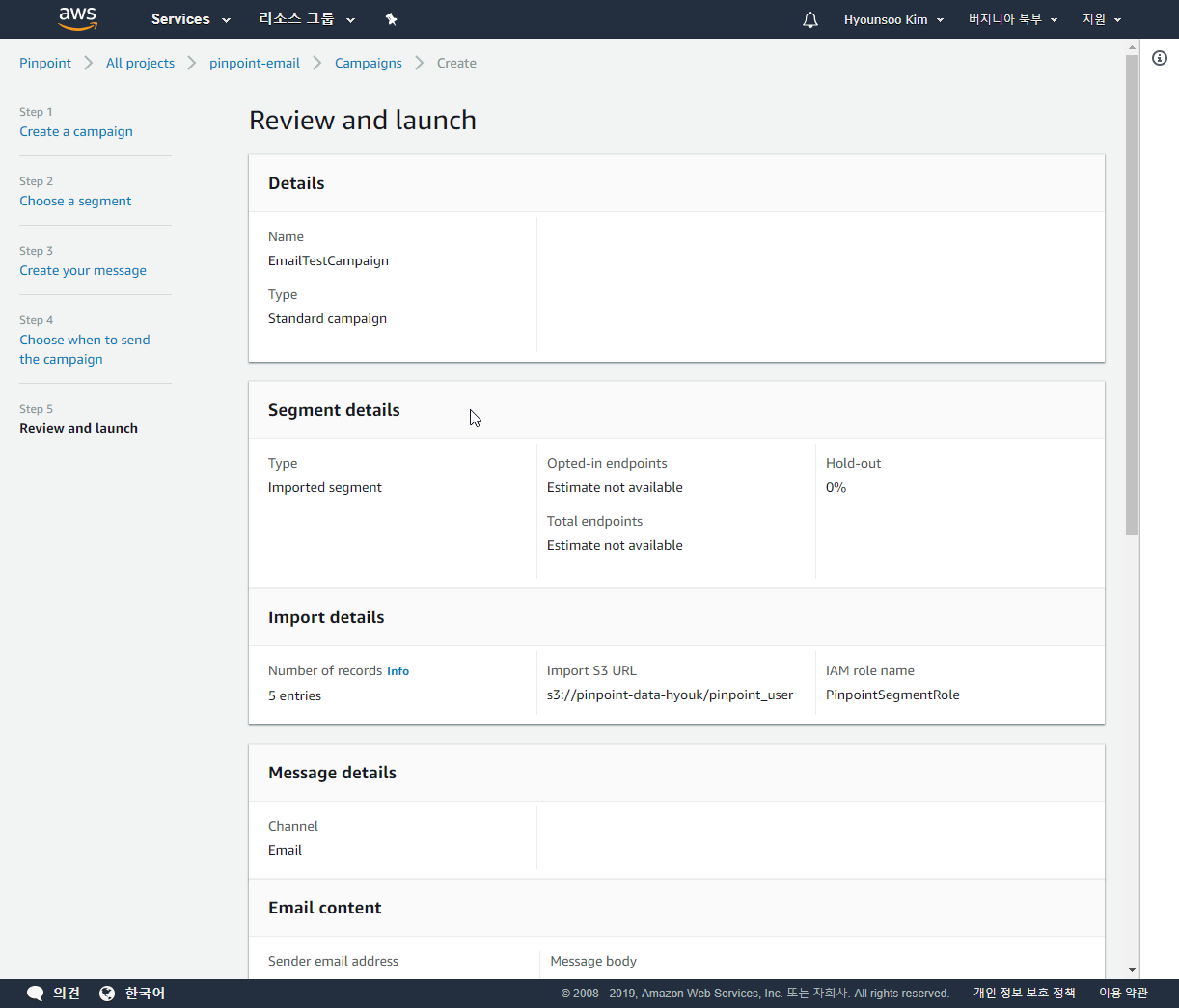
Task: Click the Review and launch heading
Action: (x=363, y=120)
